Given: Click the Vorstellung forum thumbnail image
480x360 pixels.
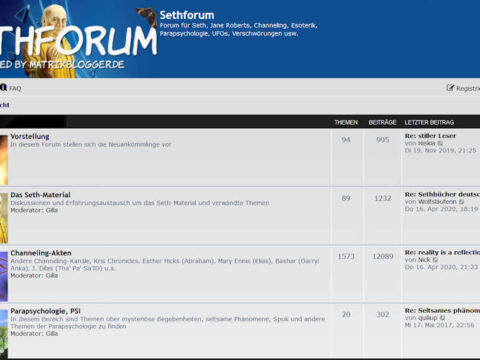Looking at the screenshot, I should (x=4, y=160).
